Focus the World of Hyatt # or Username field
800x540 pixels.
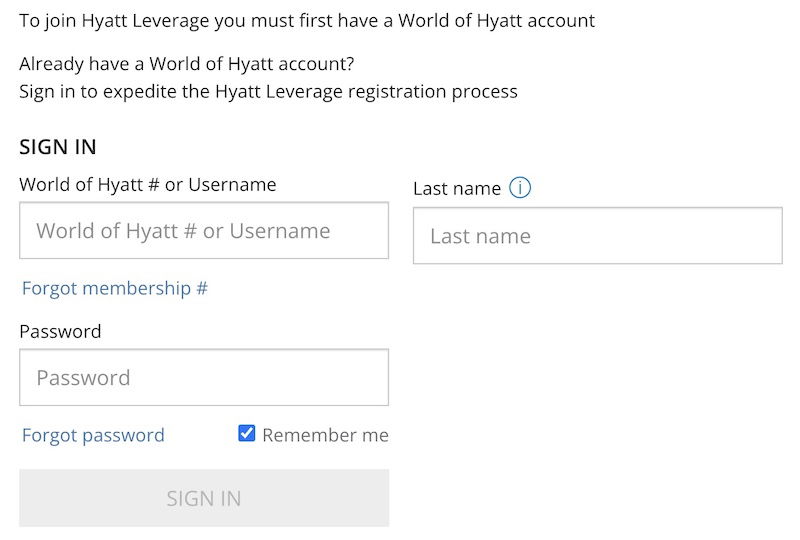204,230
